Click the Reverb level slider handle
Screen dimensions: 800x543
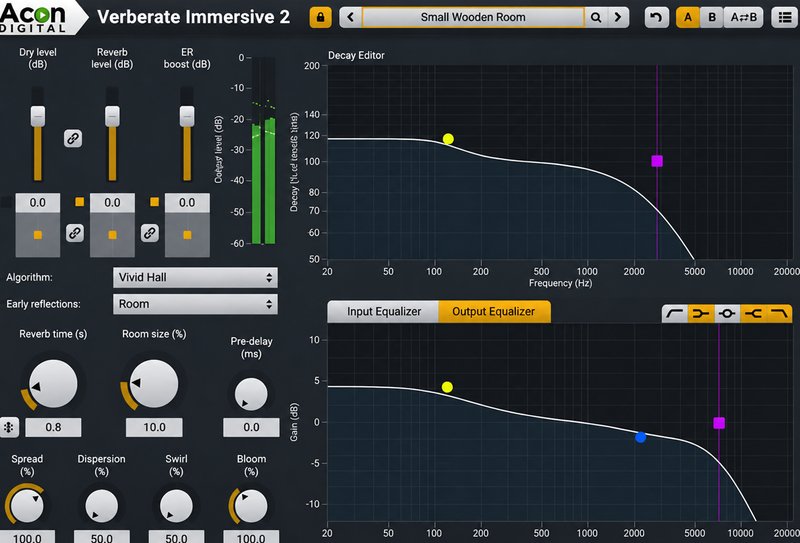click(x=112, y=116)
